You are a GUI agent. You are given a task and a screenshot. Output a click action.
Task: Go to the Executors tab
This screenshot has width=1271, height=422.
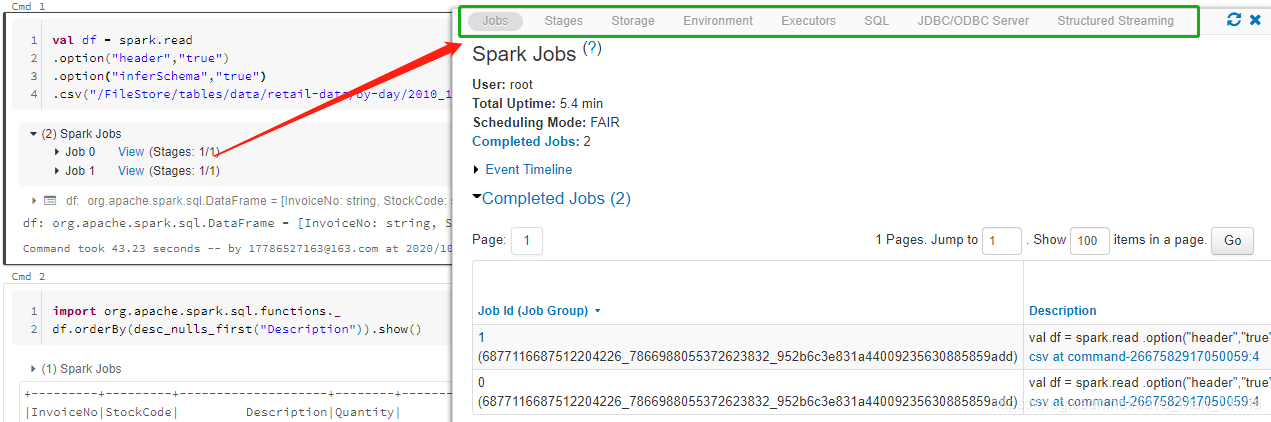(808, 21)
